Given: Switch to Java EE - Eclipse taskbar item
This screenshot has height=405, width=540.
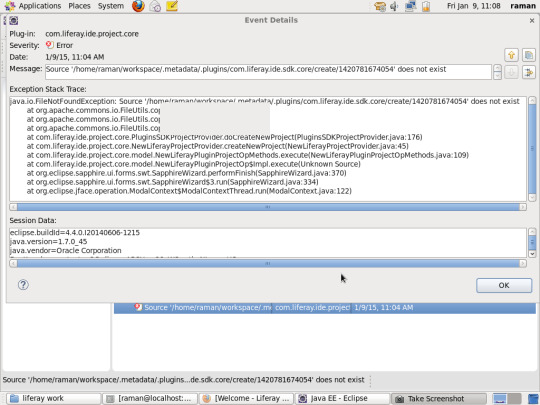Looking at the screenshot, I should click(x=343, y=398).
